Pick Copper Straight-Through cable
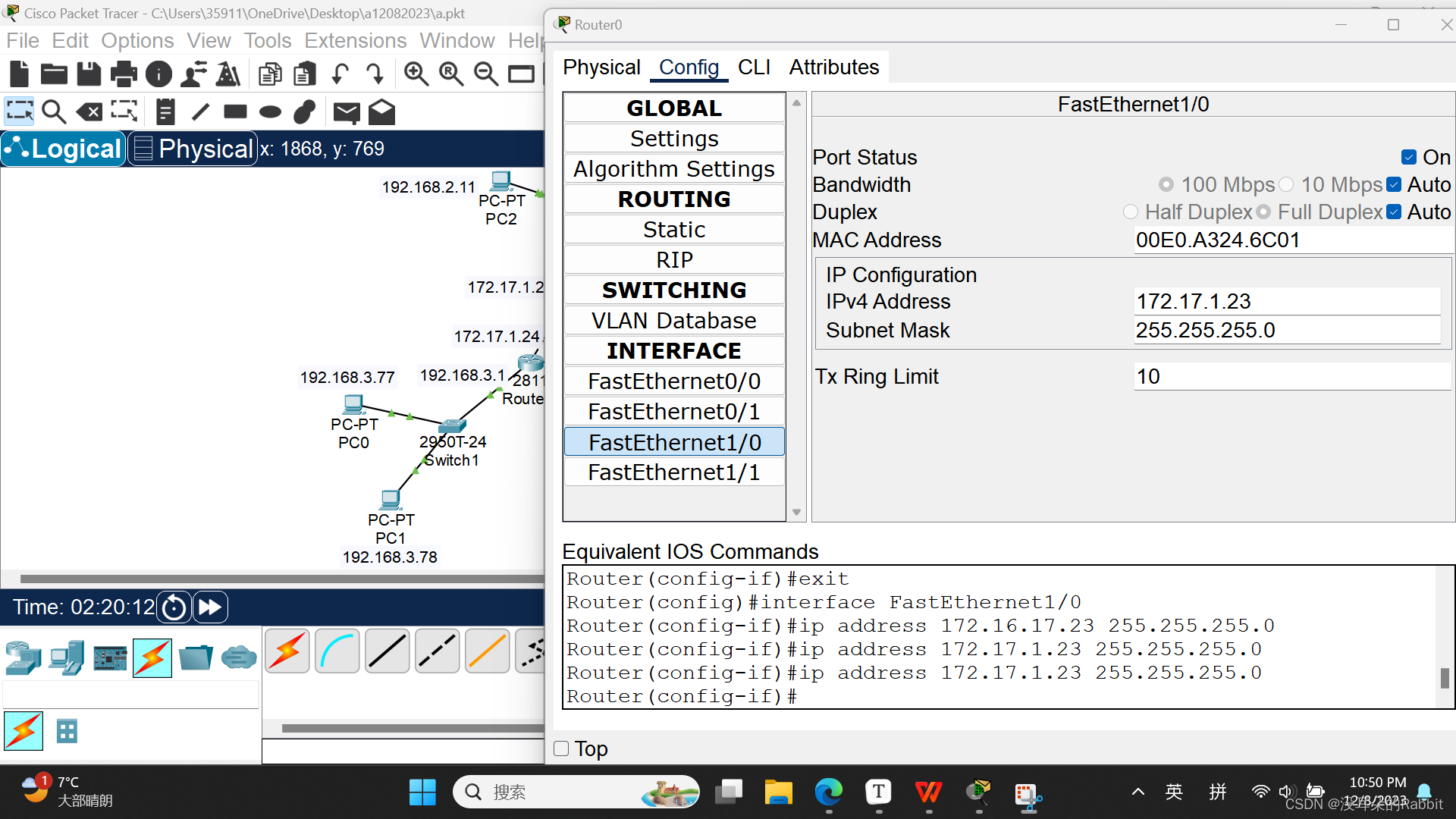The image size is (1456, 819). tap(388, 651)
